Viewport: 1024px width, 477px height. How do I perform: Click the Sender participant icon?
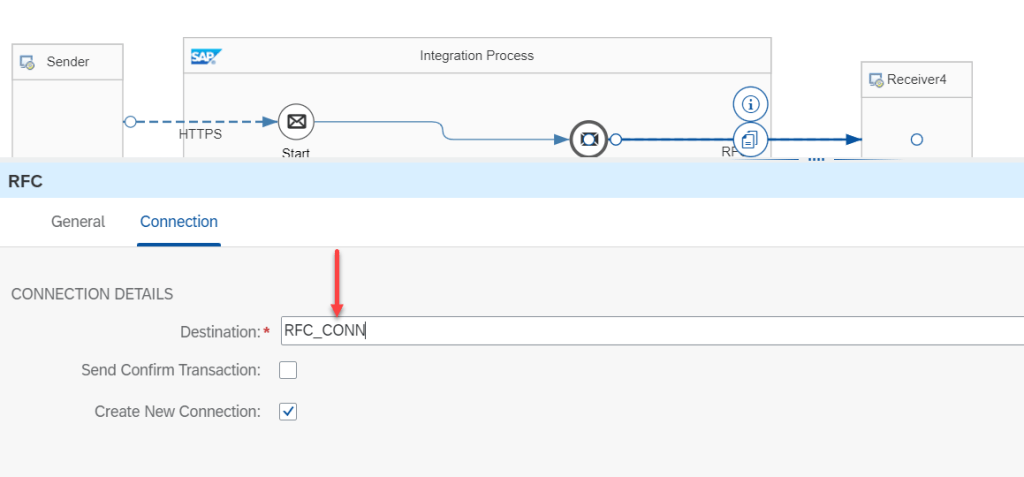point(28,62)
